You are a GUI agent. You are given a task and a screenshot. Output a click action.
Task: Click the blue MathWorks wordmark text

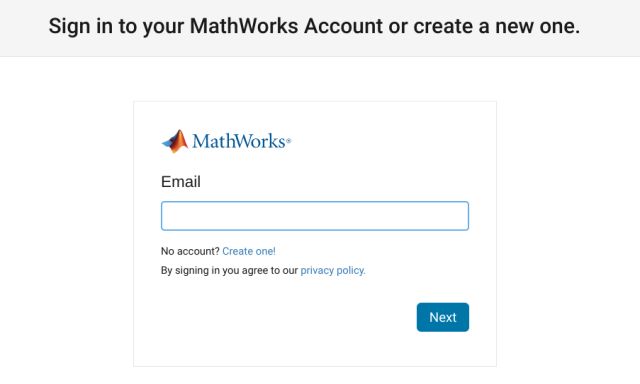point(239,141)
